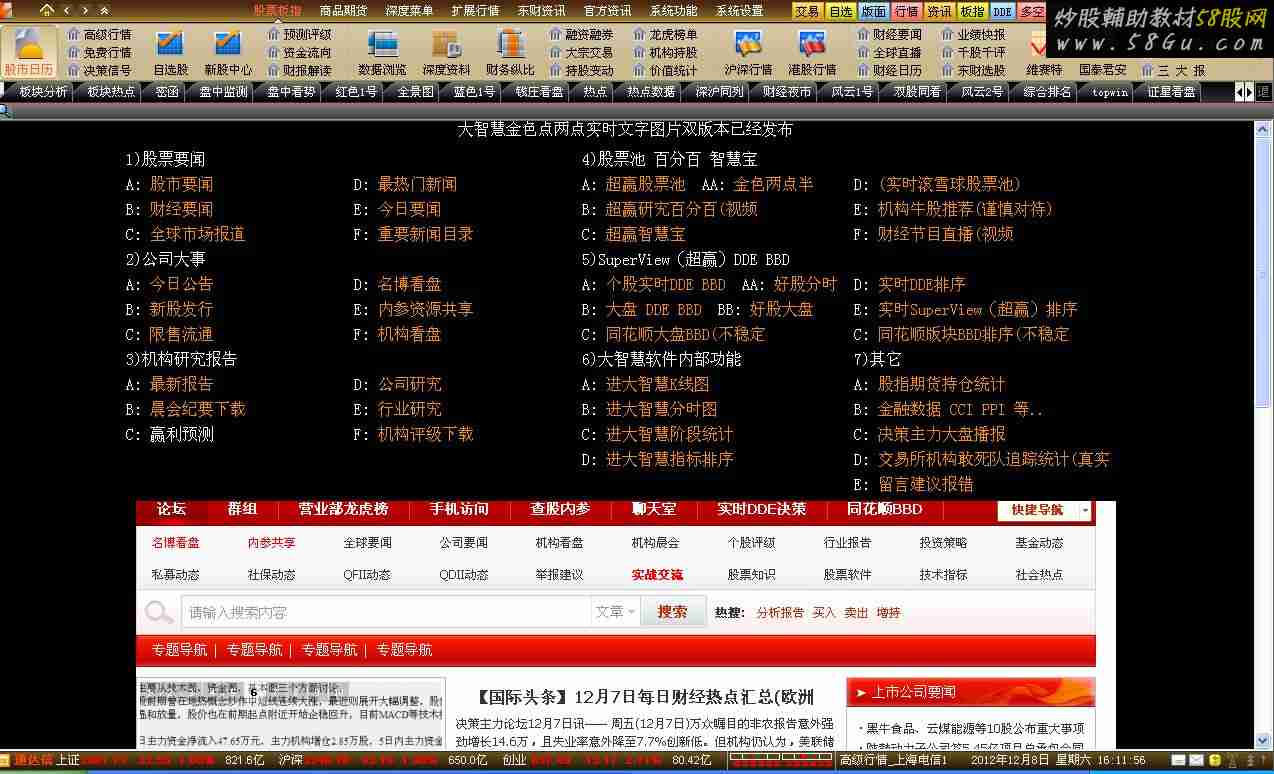Open the 系统功能 menu
The width and height of the screenshot is (1274, 774).
point(673,11)
